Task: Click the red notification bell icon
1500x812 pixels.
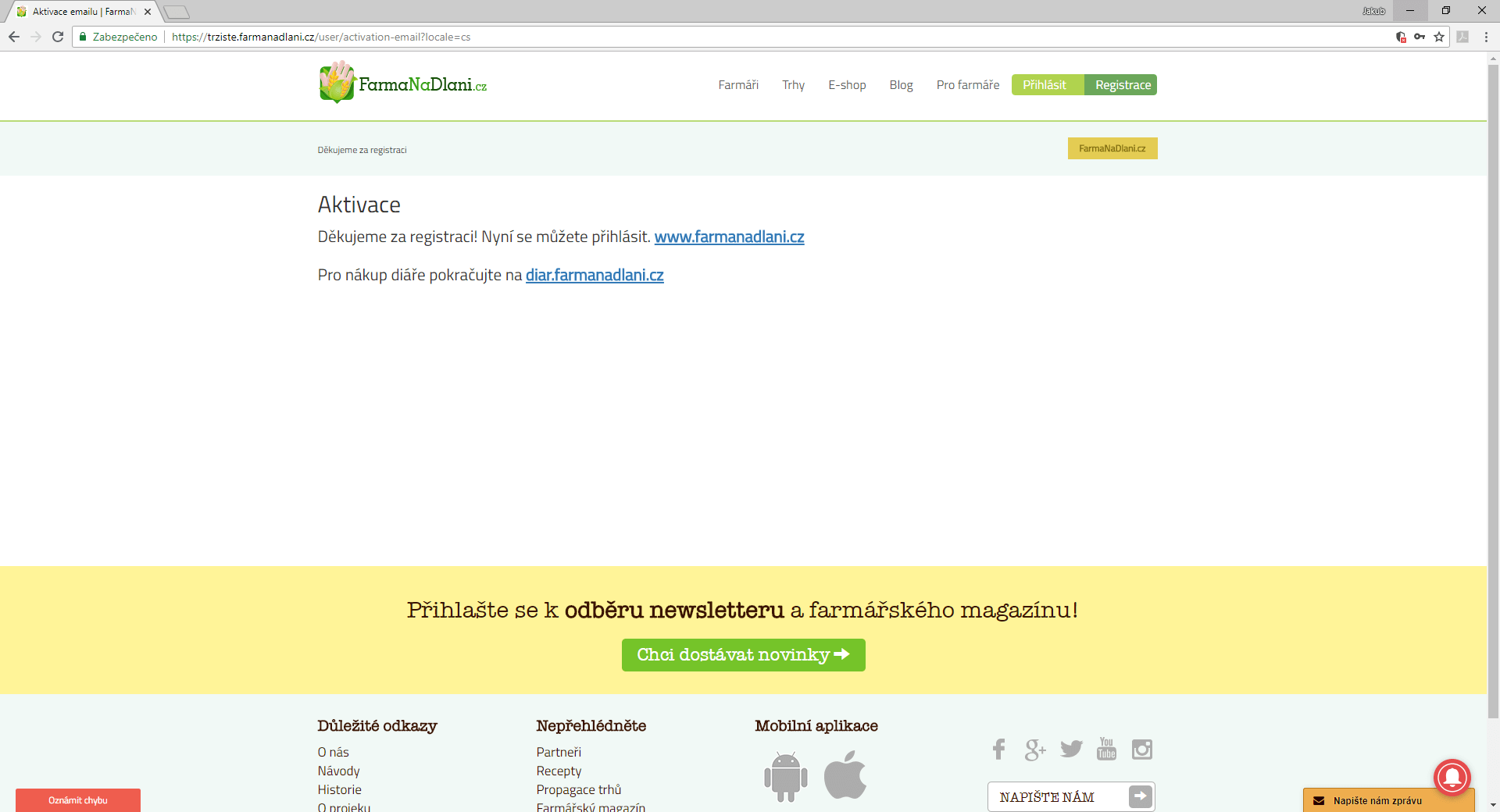Action: point(1452,777)
